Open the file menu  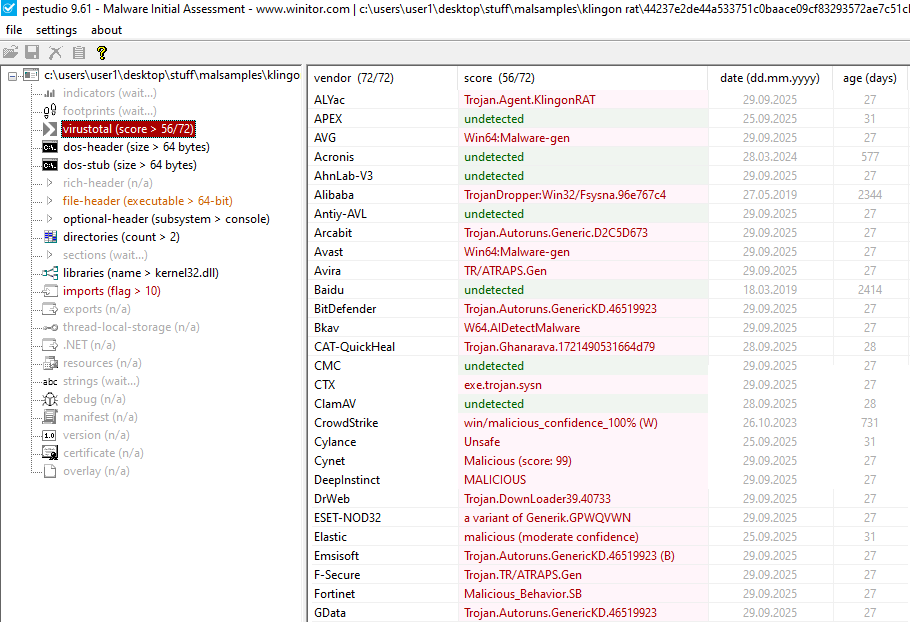tap(14, 30)
